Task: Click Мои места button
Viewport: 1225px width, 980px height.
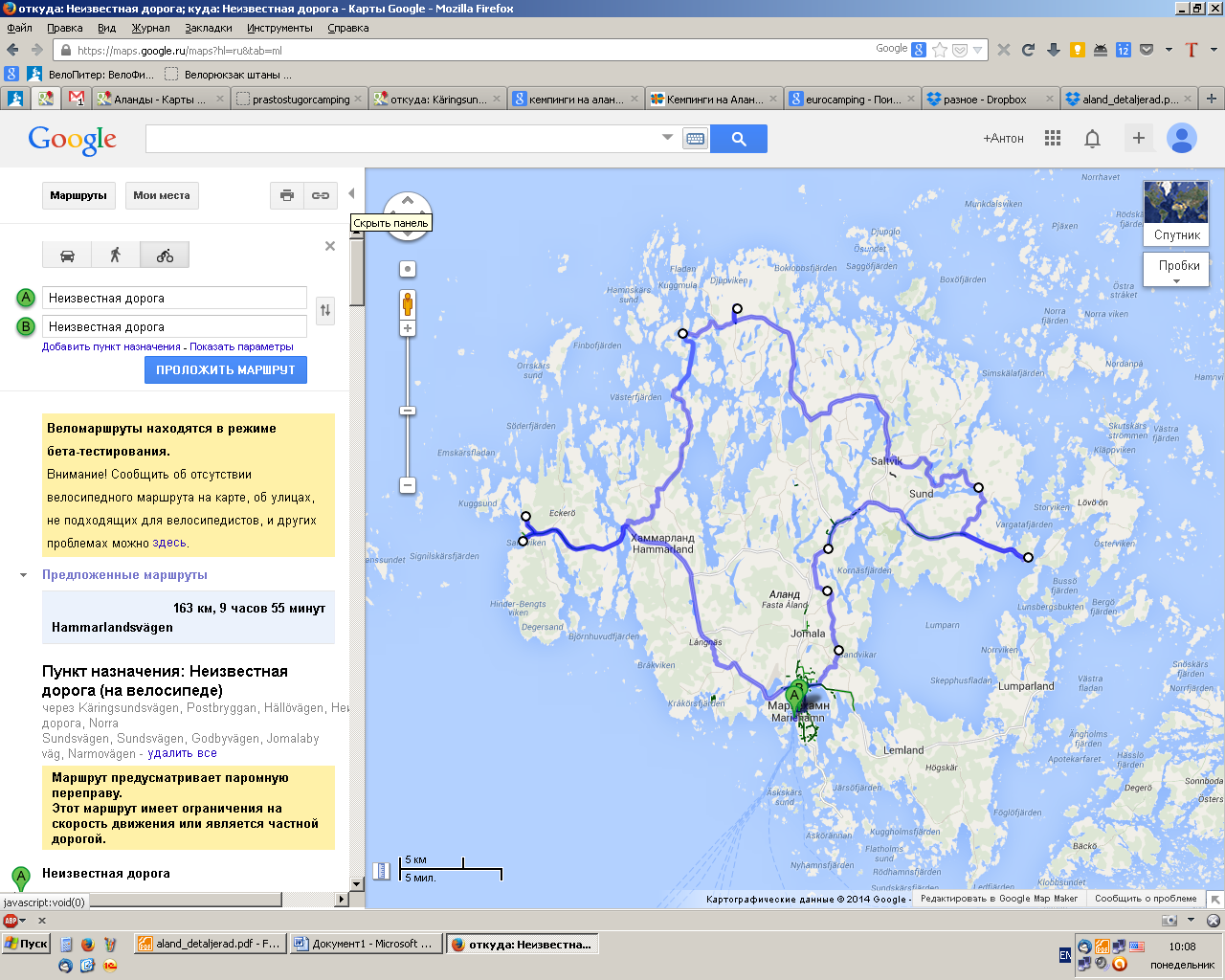Action: pyautogui.click(x=162, y=195)
